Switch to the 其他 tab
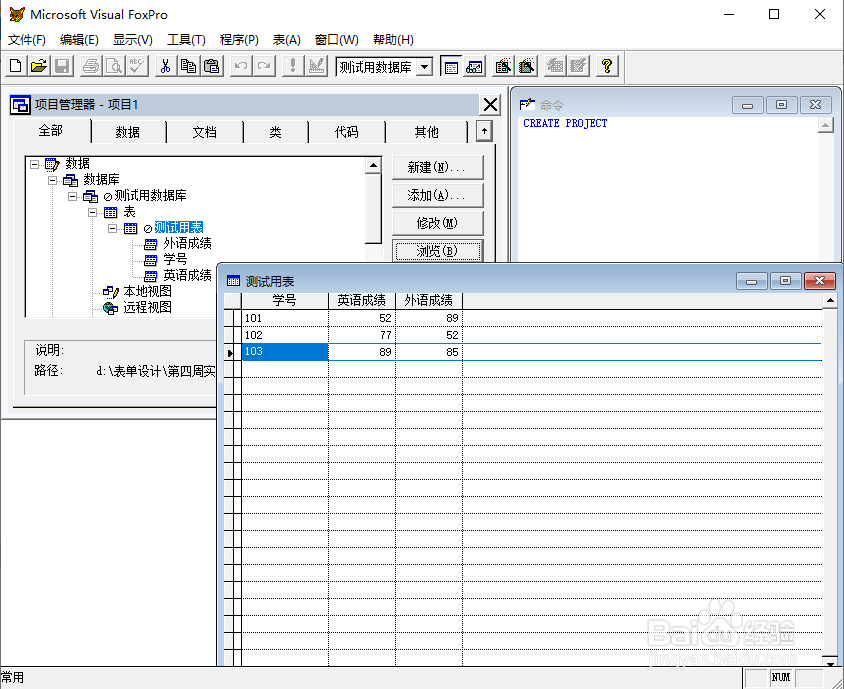The image size is (844, 689). (x=426, y=132)
